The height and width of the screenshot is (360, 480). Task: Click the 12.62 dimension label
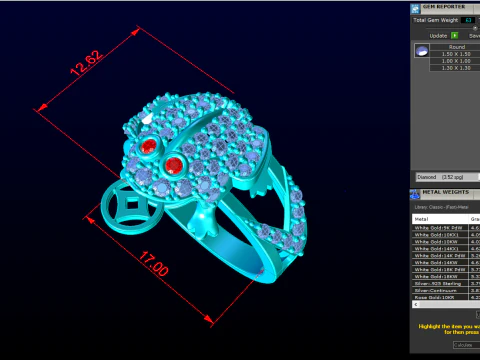coord(86,63)
